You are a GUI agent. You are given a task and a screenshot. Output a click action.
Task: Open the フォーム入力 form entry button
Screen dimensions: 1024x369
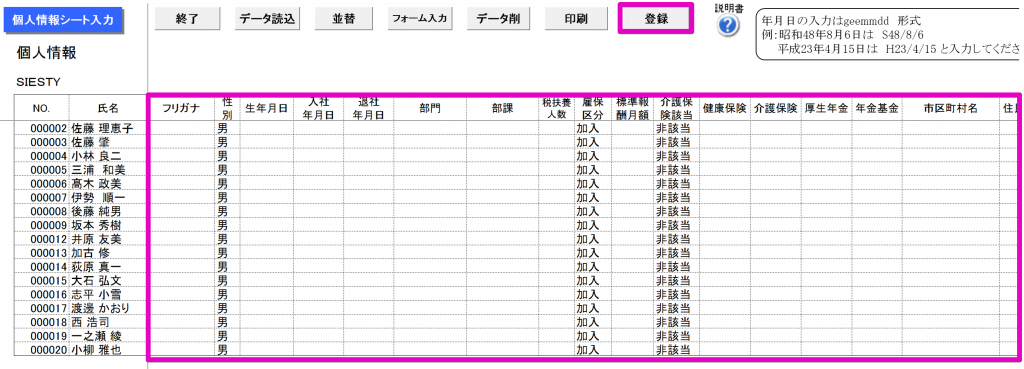[419, 19]
